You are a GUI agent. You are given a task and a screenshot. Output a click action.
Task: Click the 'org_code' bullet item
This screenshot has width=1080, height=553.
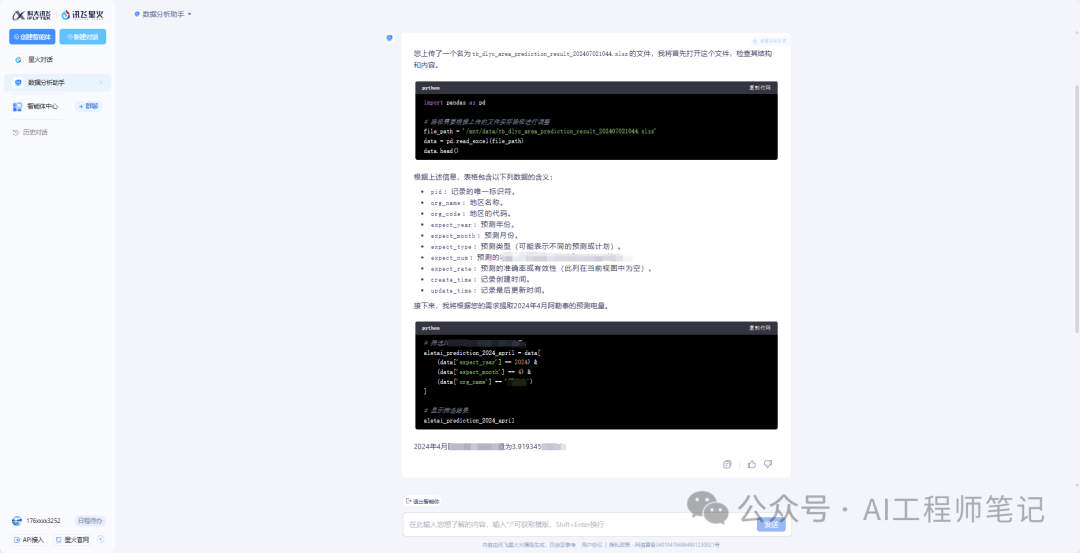[471, 213]
